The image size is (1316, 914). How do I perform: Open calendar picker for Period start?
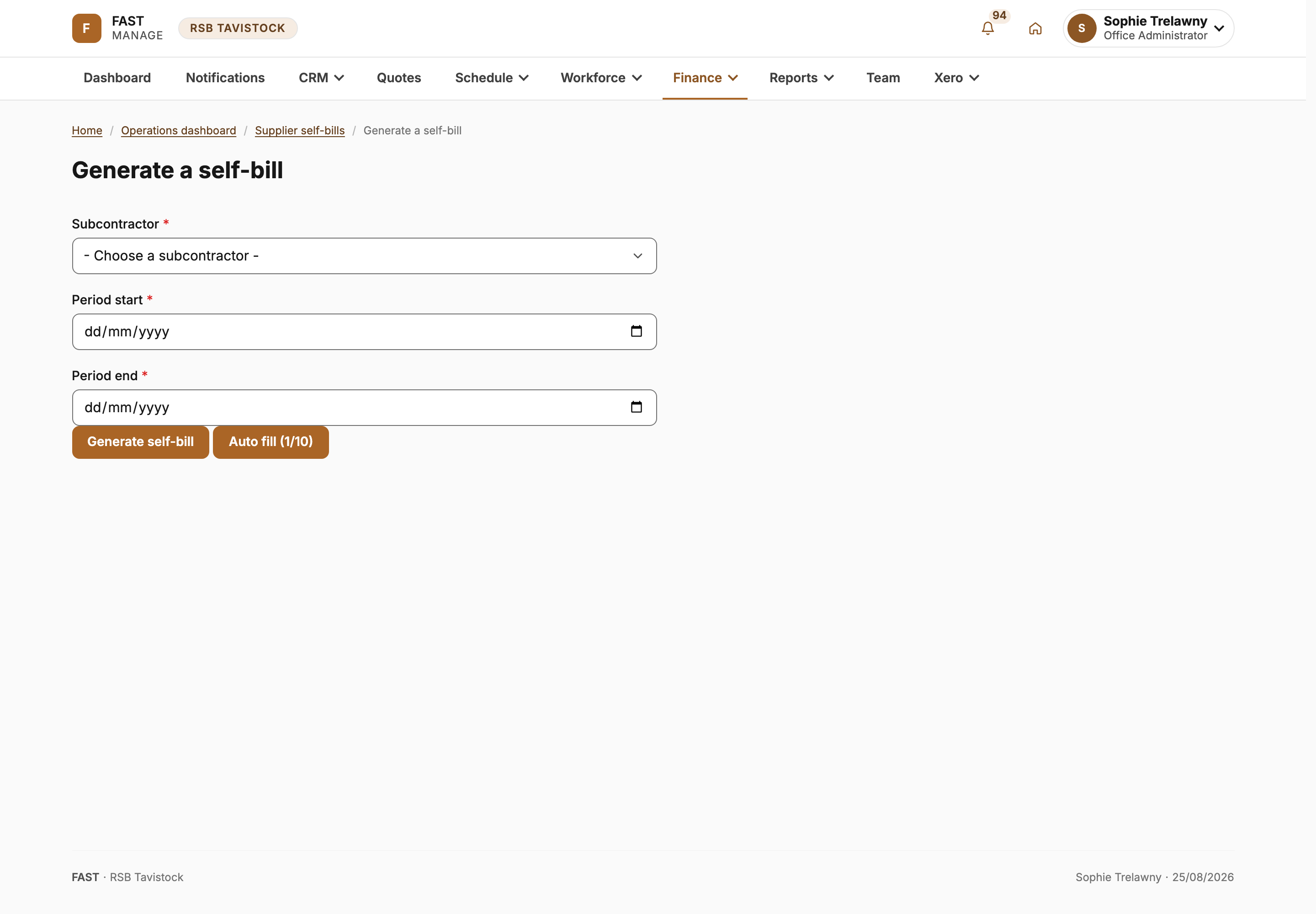[x=636, y=331]
